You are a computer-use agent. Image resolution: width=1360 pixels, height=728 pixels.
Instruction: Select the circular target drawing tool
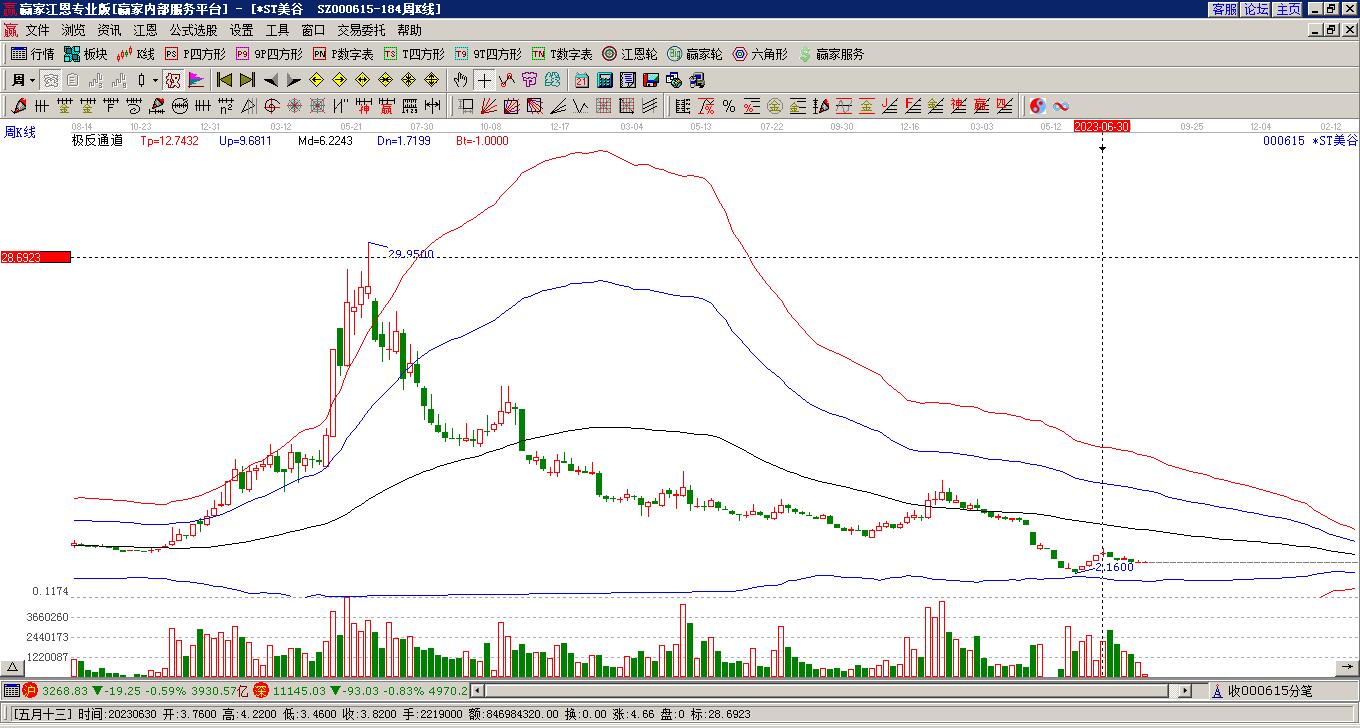pos(271,105)
